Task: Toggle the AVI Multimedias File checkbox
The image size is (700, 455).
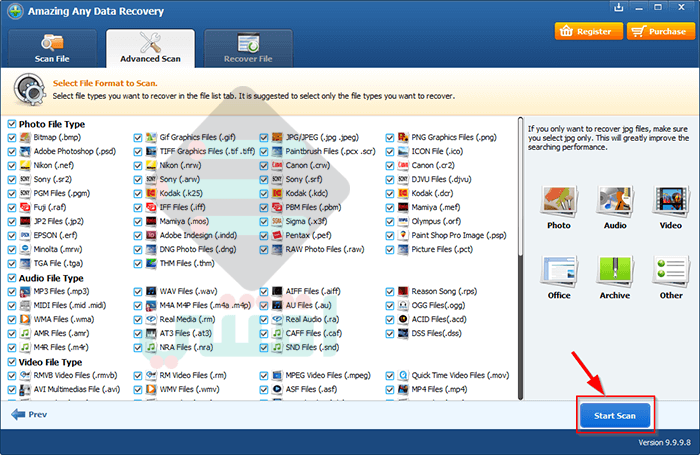Action: point(12,390)
